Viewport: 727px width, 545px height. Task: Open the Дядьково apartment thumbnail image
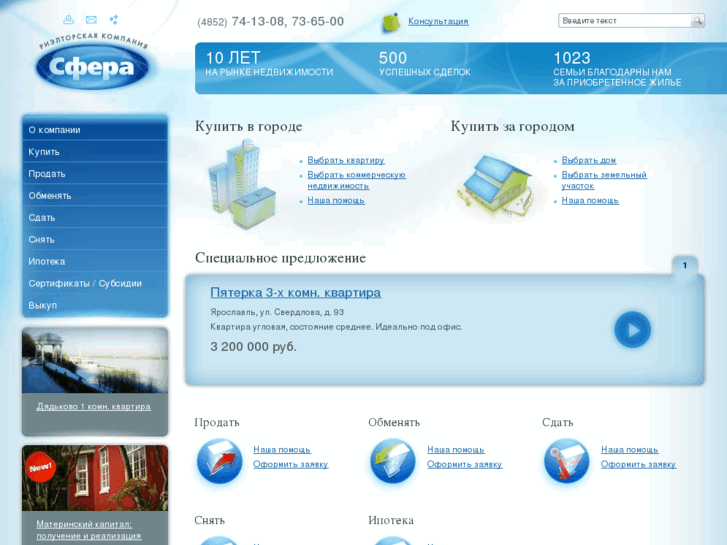point(95,361)
